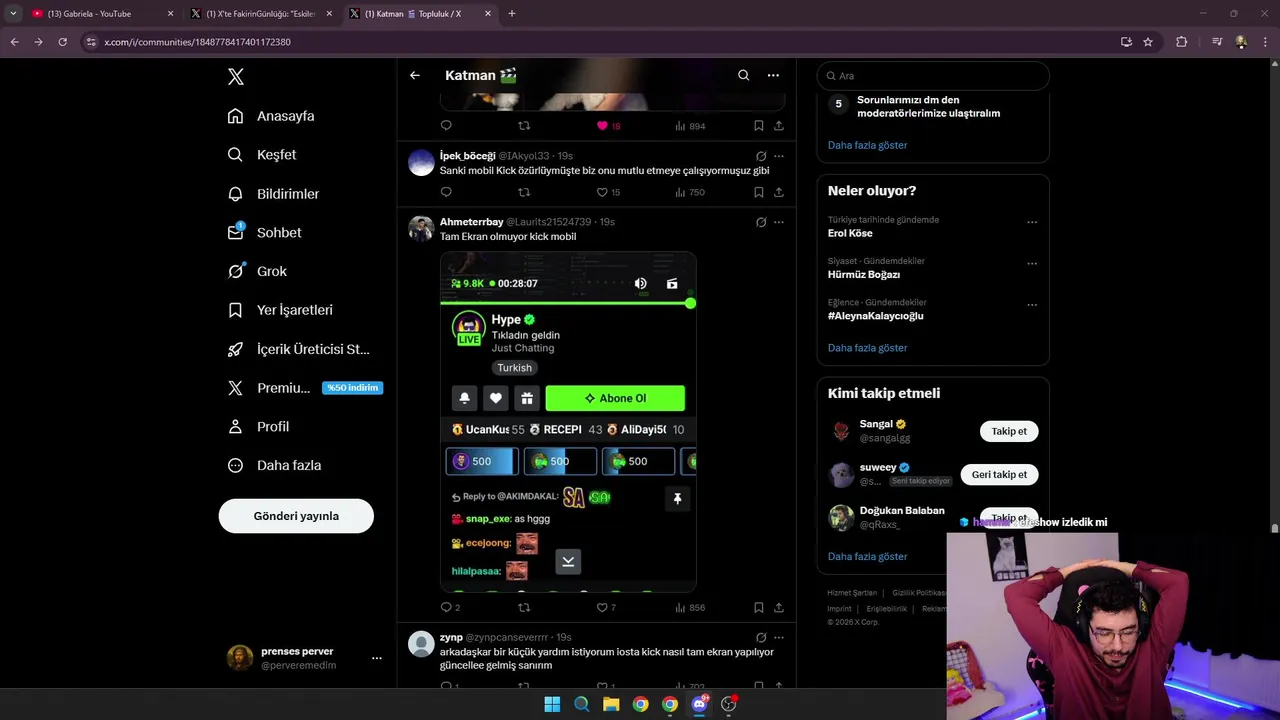This screenshot has width=1280, height=720.
Task: Click the X logo in the sidebar
Action: [236, 77]
